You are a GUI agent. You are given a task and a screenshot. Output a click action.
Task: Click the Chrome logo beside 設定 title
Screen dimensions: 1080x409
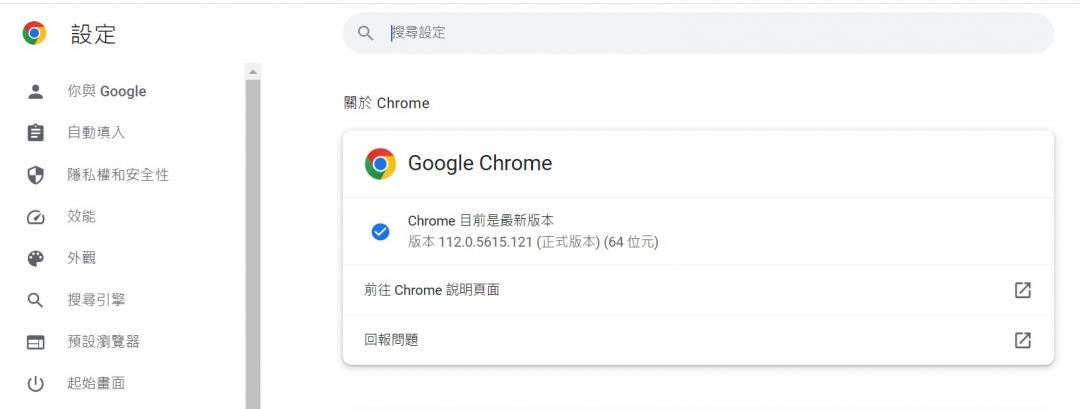click(35, 34)
